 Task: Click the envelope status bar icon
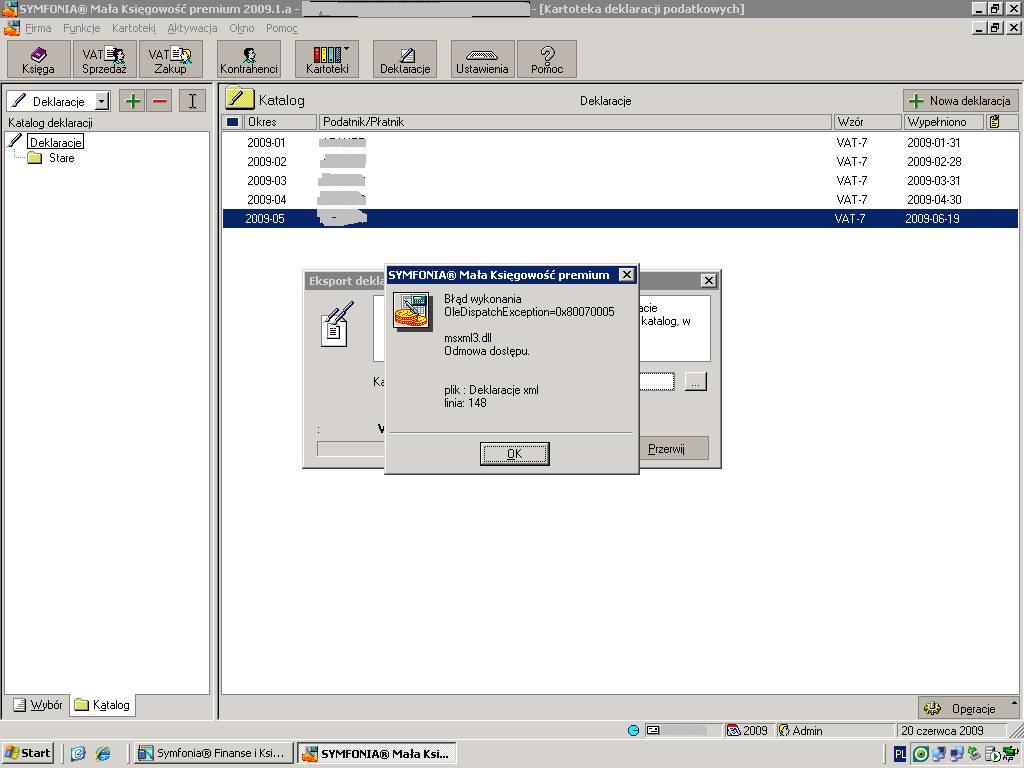pos(652,730)
